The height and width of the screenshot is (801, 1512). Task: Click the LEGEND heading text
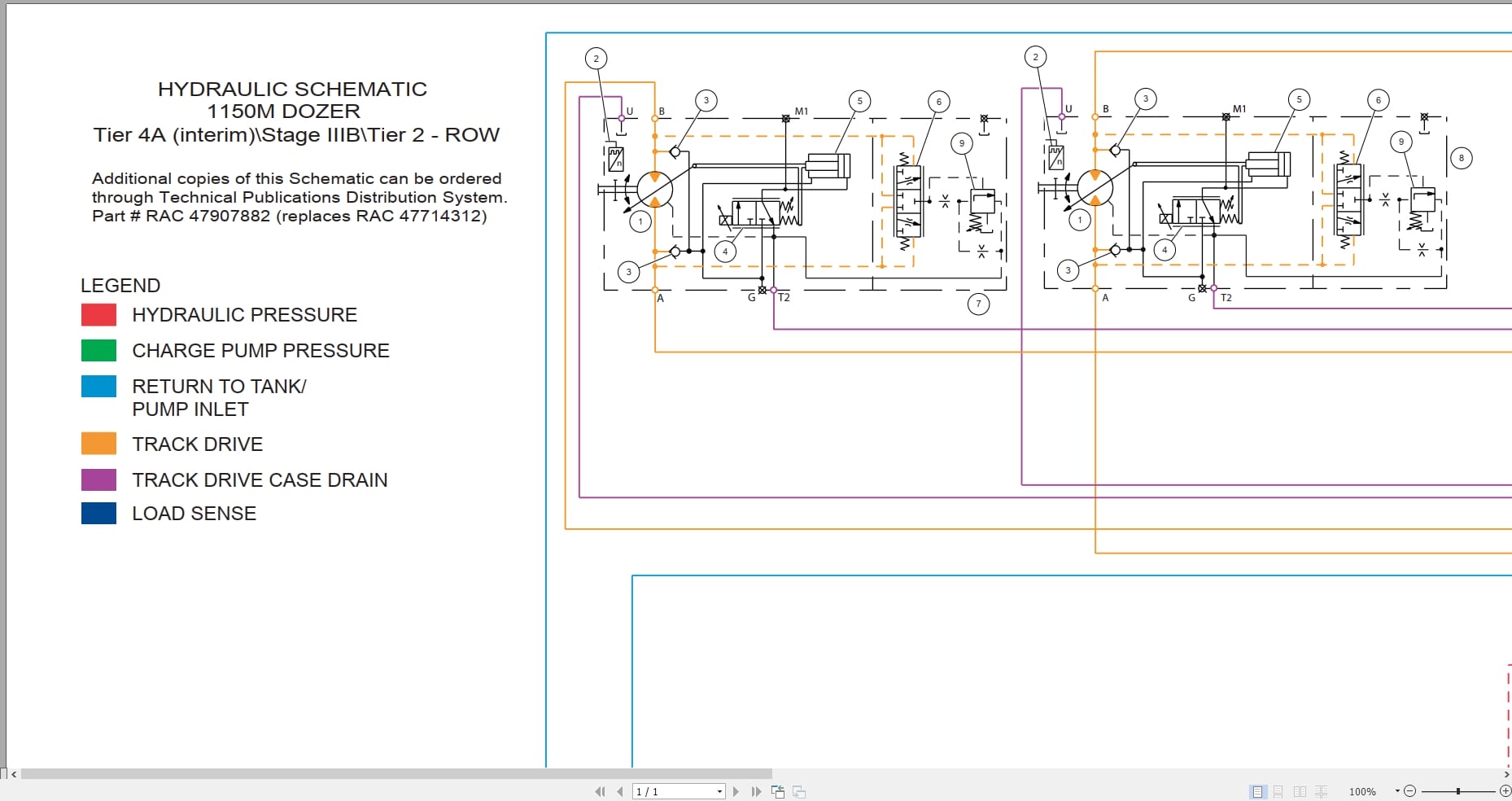tap(120, 285)
